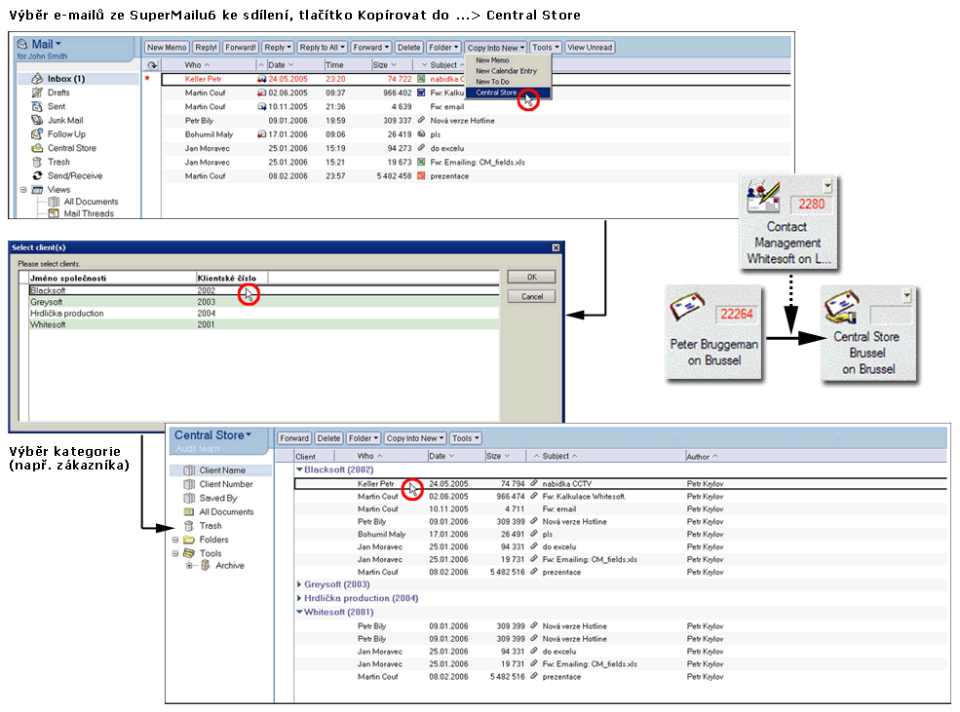Screen dimensions: 960x712
Task: Click the Drafts icon in Mail sidebar
Action: [37, 92]
